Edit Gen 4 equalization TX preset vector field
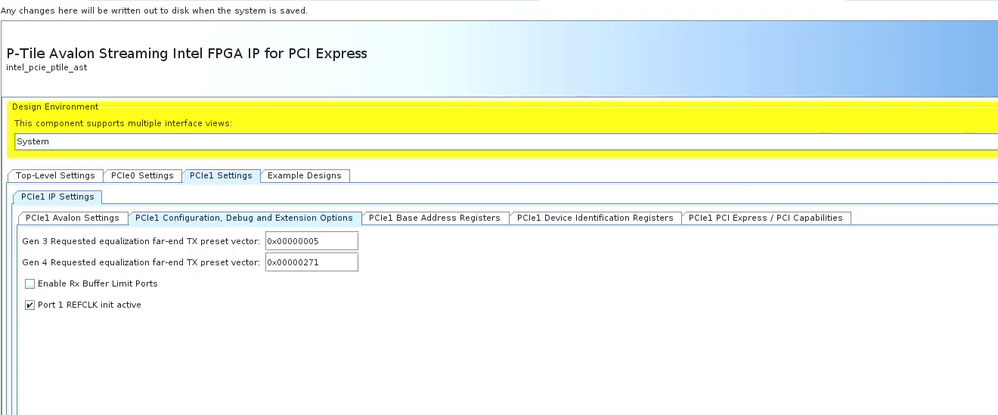The width and height of the screenshot is (998, 415). (311, 262)
